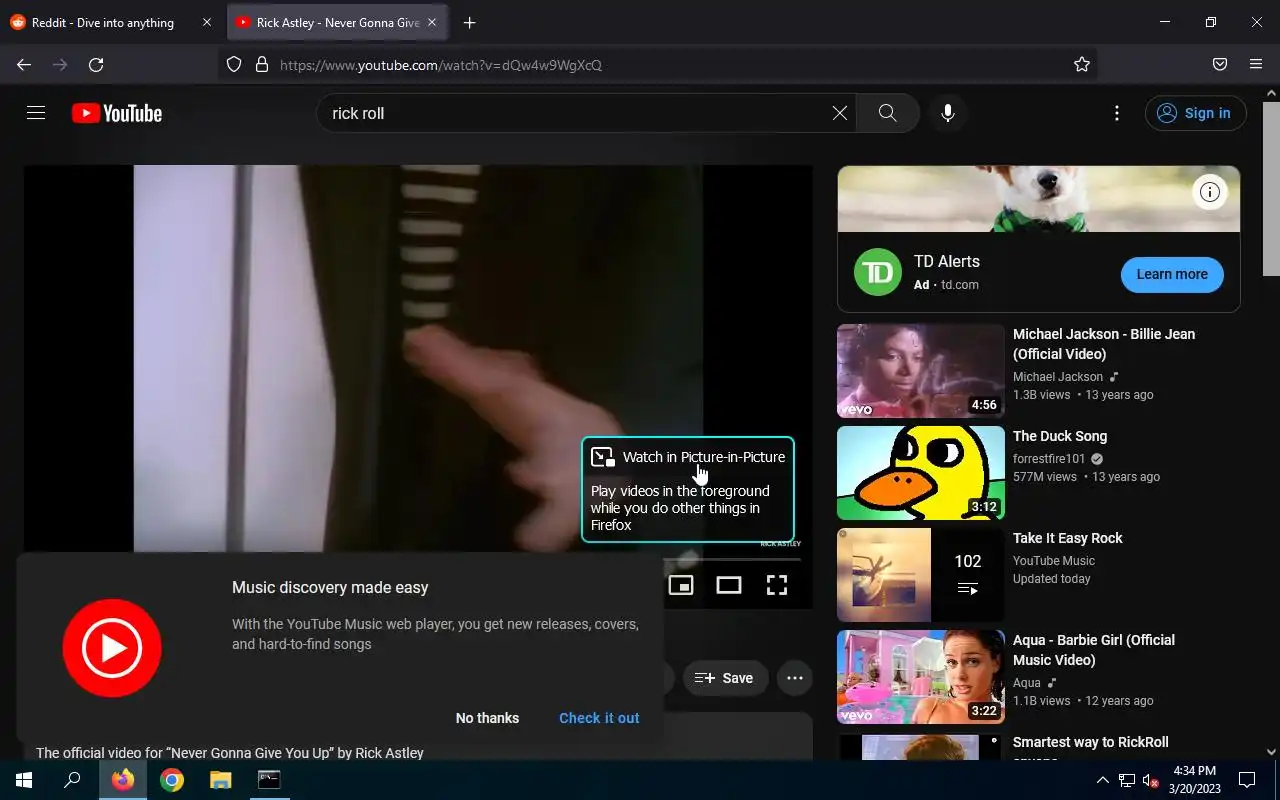Submit search with the magnifying glass button
This screenshot has width=1280, height=800.
point(887,113)
